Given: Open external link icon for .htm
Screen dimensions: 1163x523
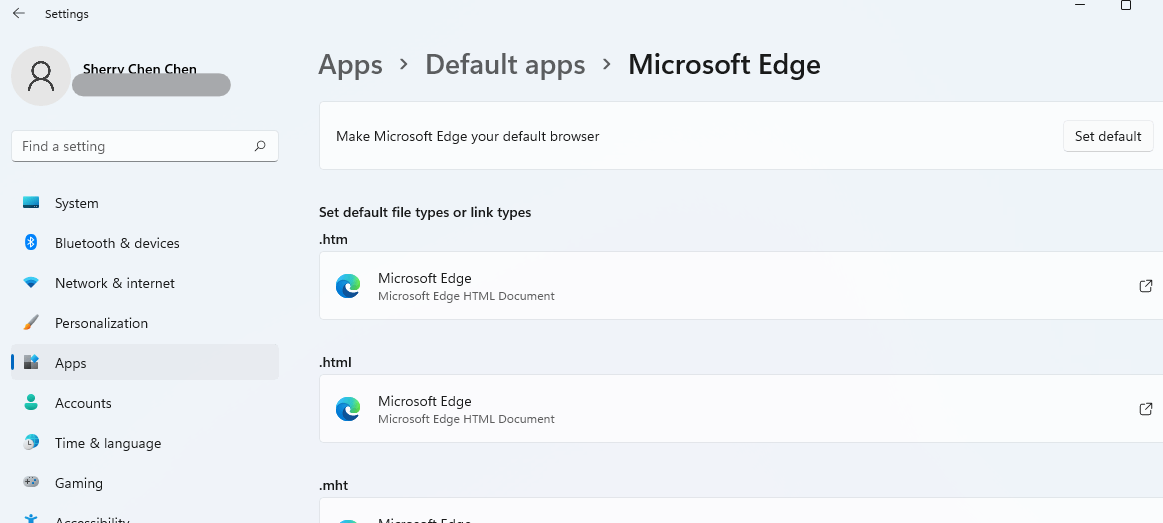Looking at the screenshot, I should [x=1146, y=286].
